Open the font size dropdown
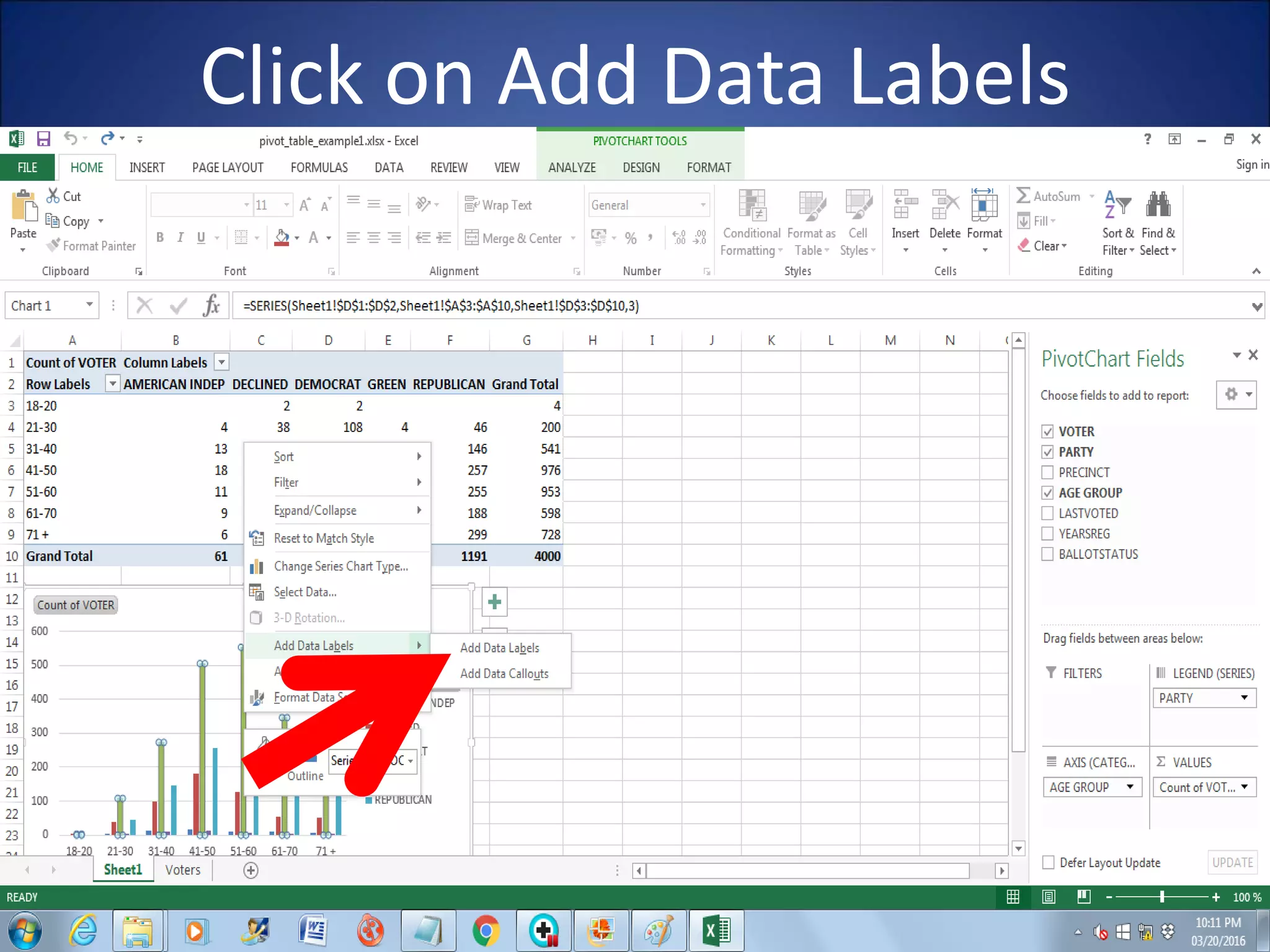The width and height of the screenshot is (1270, 952). (286, 205)
